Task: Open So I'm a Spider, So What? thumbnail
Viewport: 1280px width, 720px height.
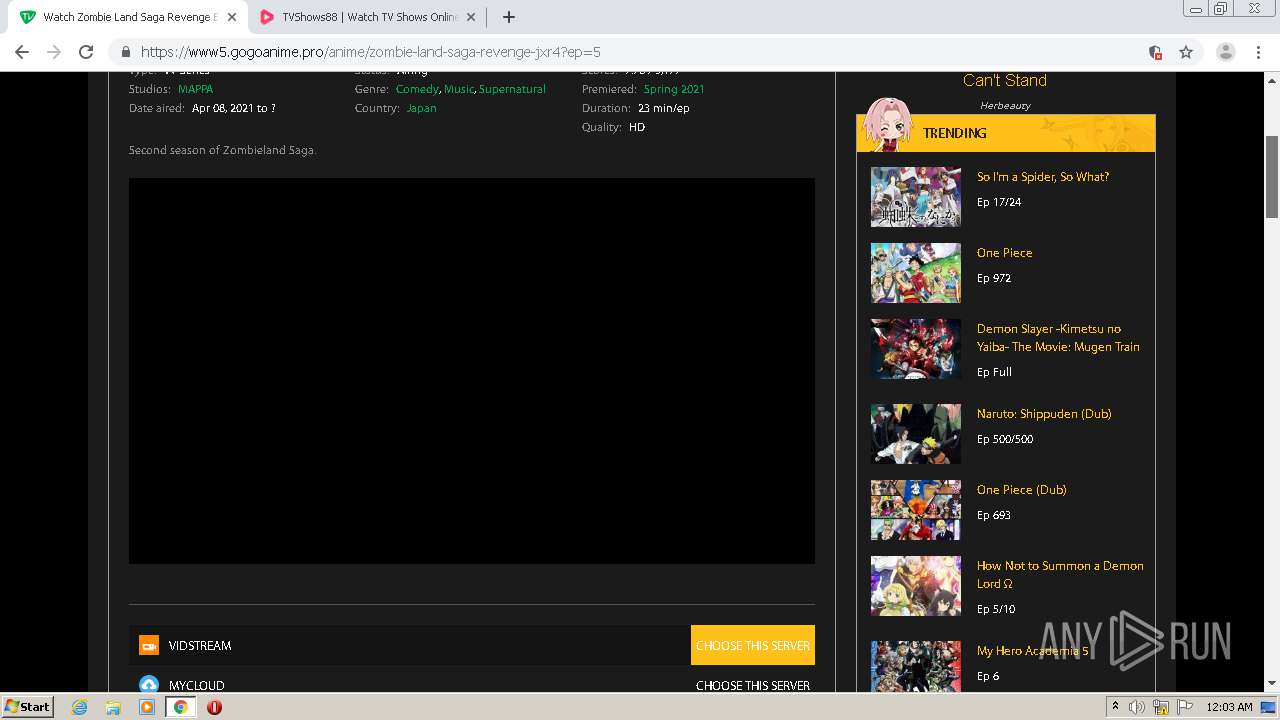Action: coord(916,197)
